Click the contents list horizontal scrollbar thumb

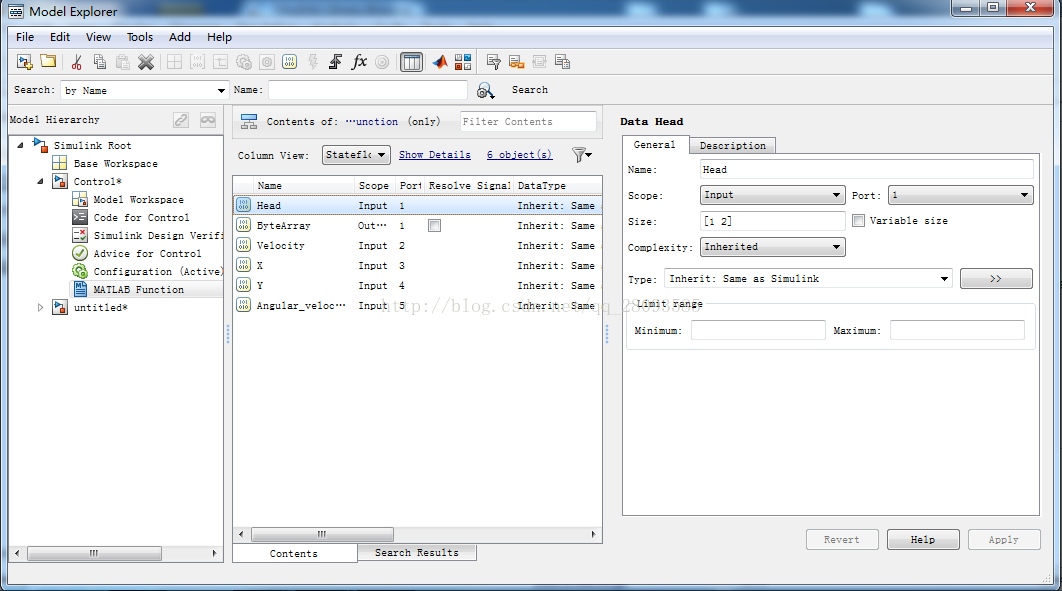[x=322, y=534]
